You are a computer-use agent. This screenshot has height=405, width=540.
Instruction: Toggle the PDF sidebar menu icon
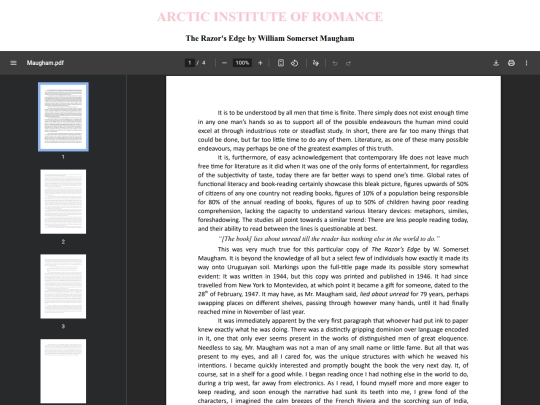[13, 63]
